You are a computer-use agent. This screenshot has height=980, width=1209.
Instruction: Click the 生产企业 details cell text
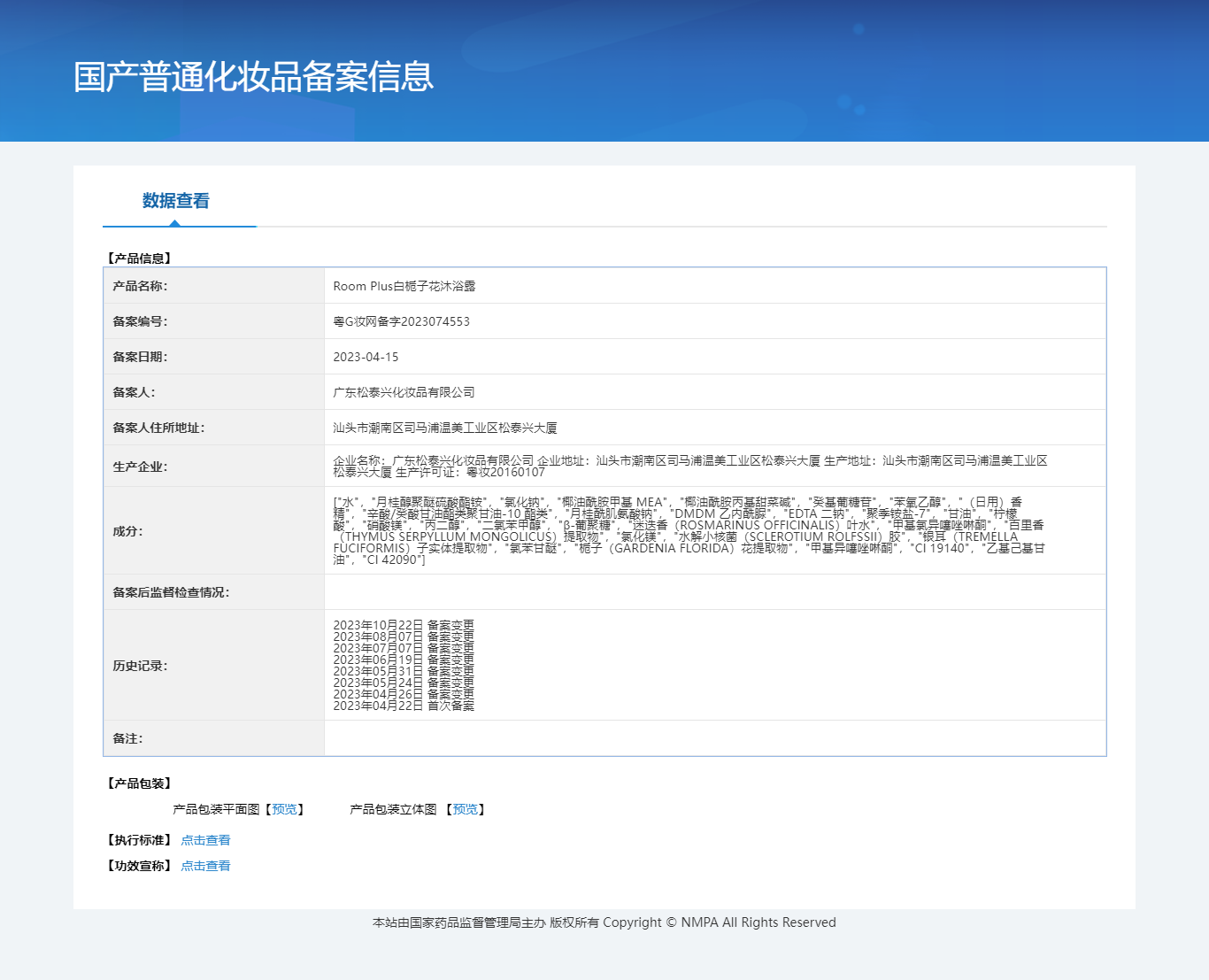[689, 466]
